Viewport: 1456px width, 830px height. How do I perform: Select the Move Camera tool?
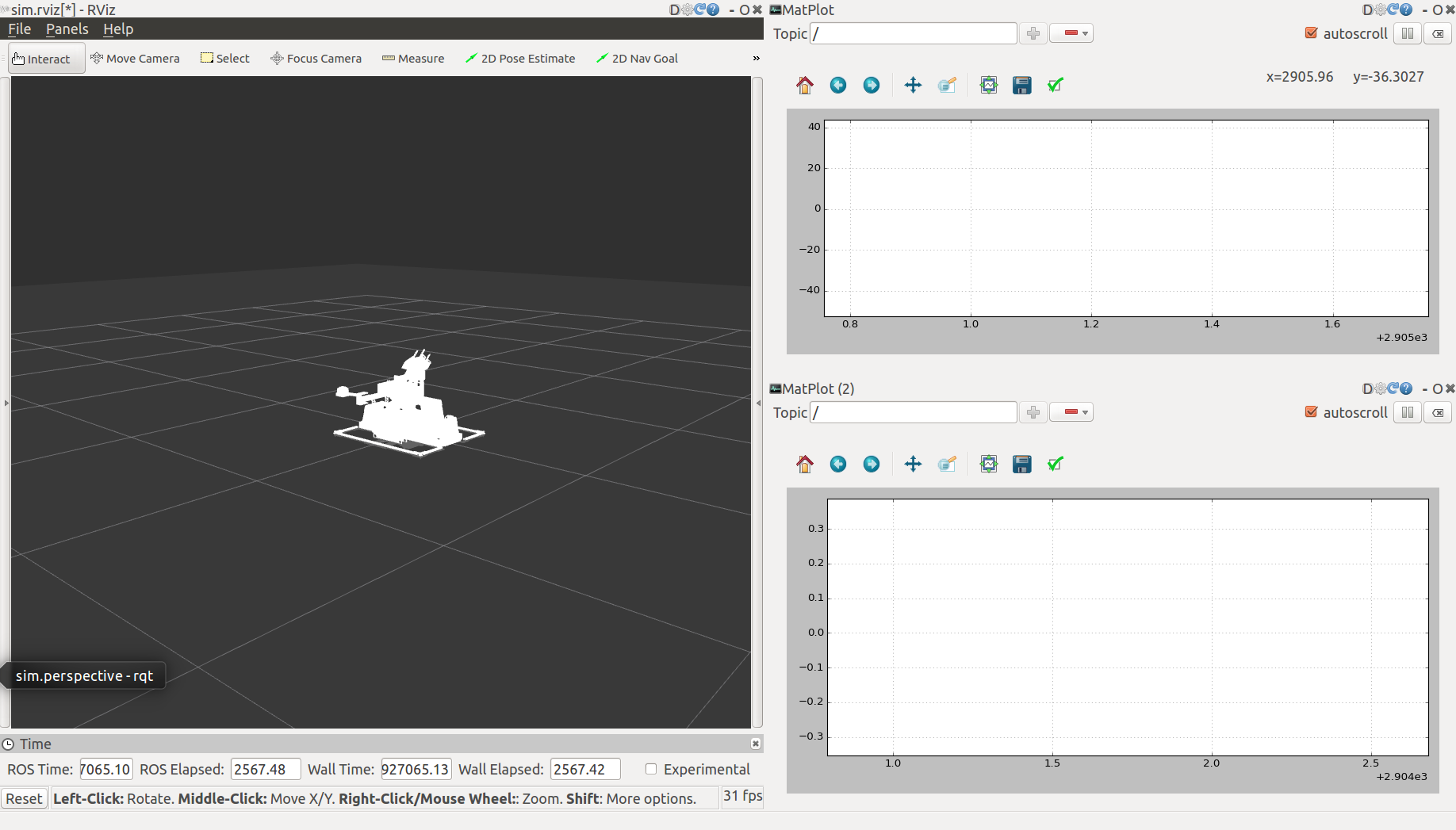pos(135,59)
